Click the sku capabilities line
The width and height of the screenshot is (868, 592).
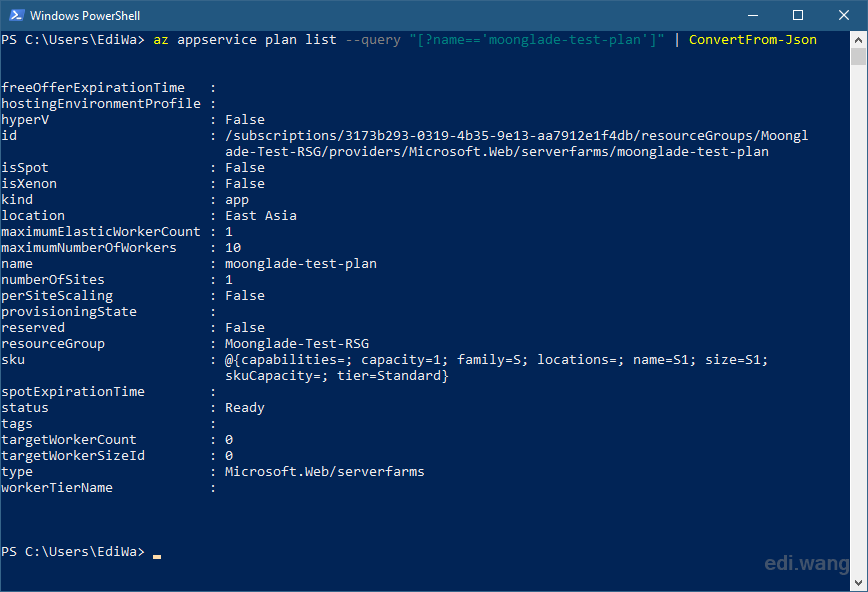497,360
